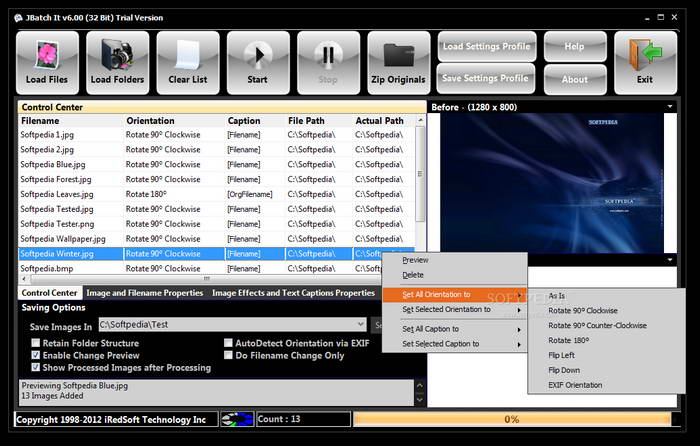The image size is (700, 446).
Task: Click the Actual Path column header
Action: coord(384,121)
